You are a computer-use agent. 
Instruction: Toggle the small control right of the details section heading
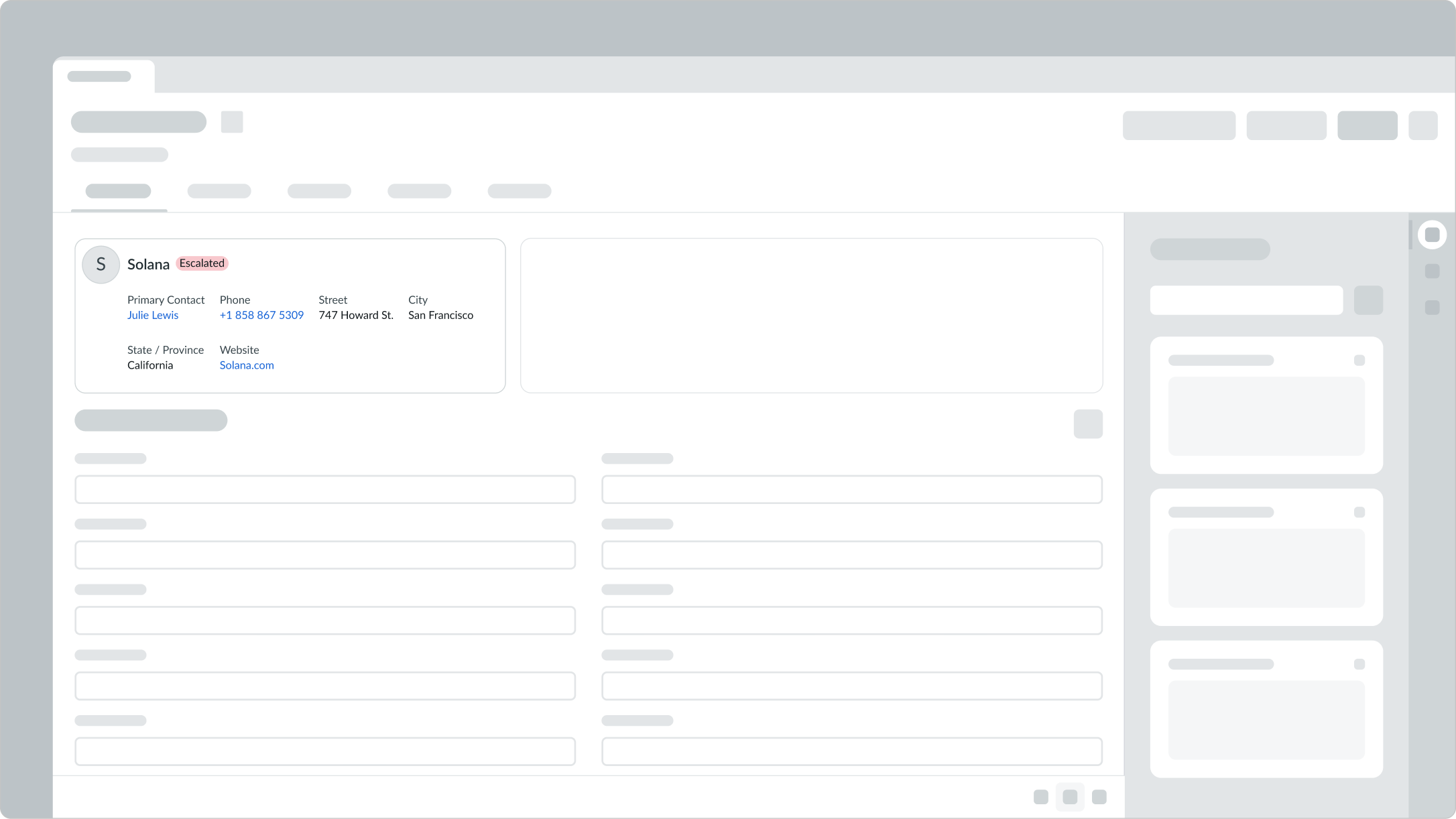(1088, 424)
